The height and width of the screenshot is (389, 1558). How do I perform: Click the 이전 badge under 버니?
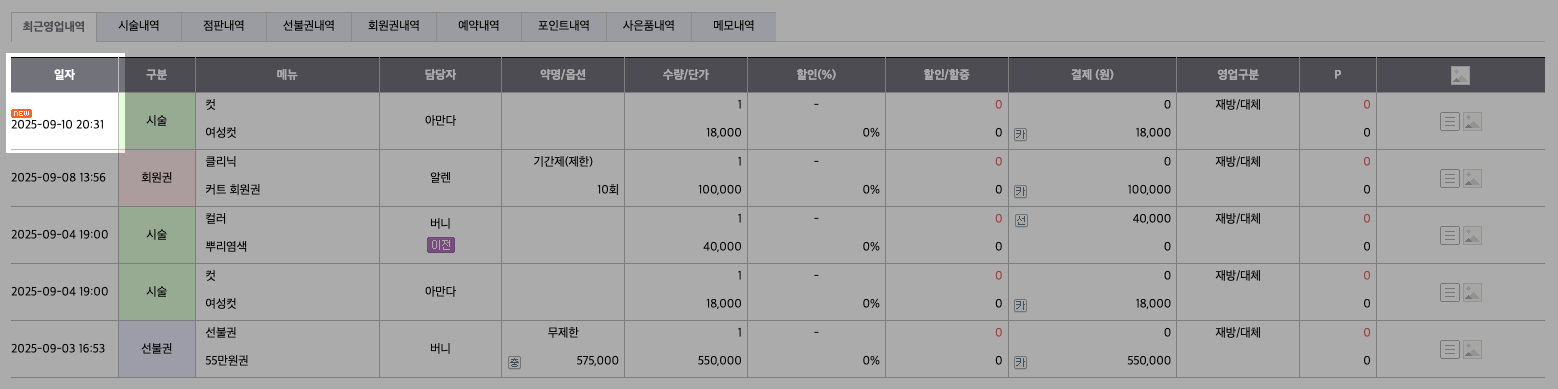pos(440,245)
